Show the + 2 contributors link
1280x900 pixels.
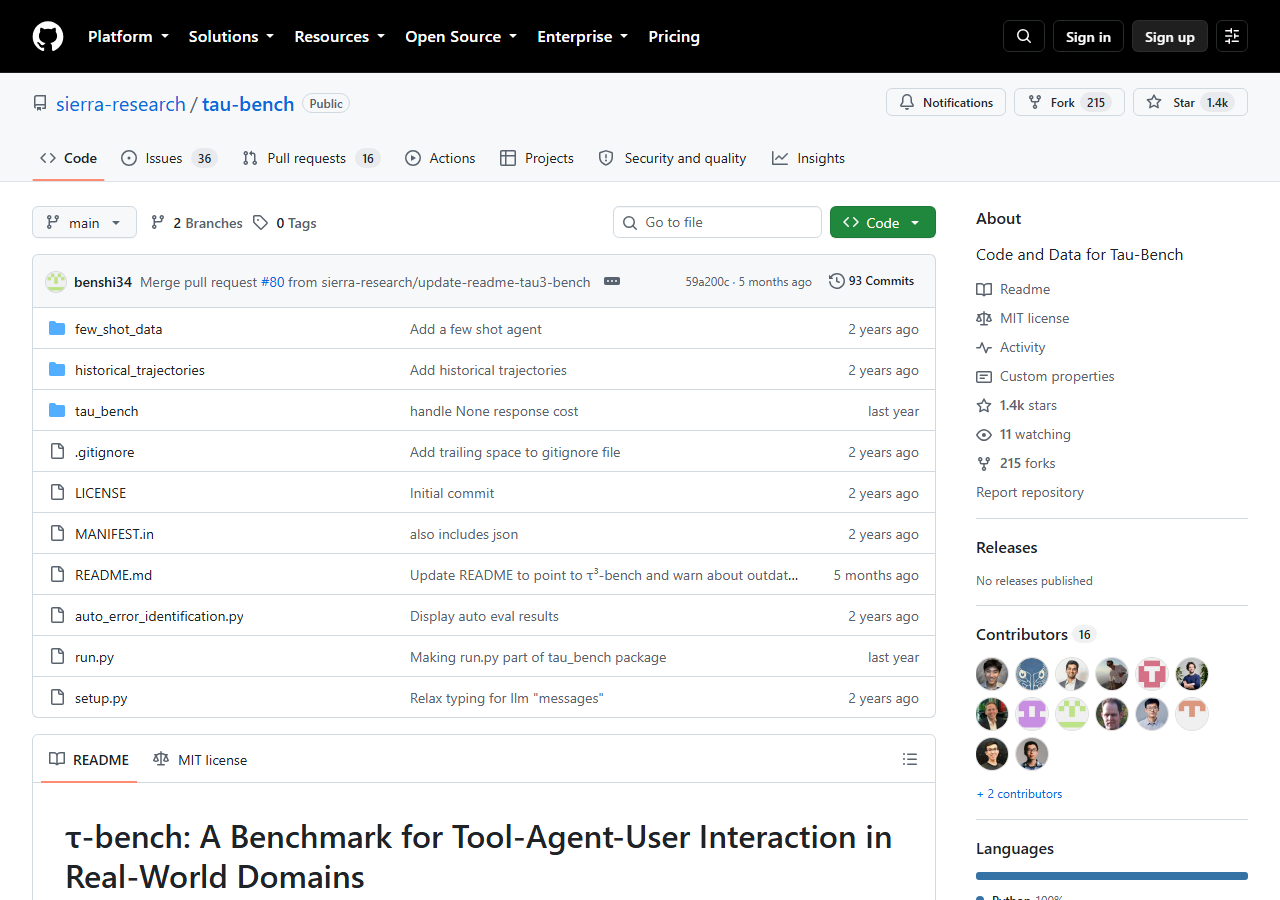tap(1019, 794)
